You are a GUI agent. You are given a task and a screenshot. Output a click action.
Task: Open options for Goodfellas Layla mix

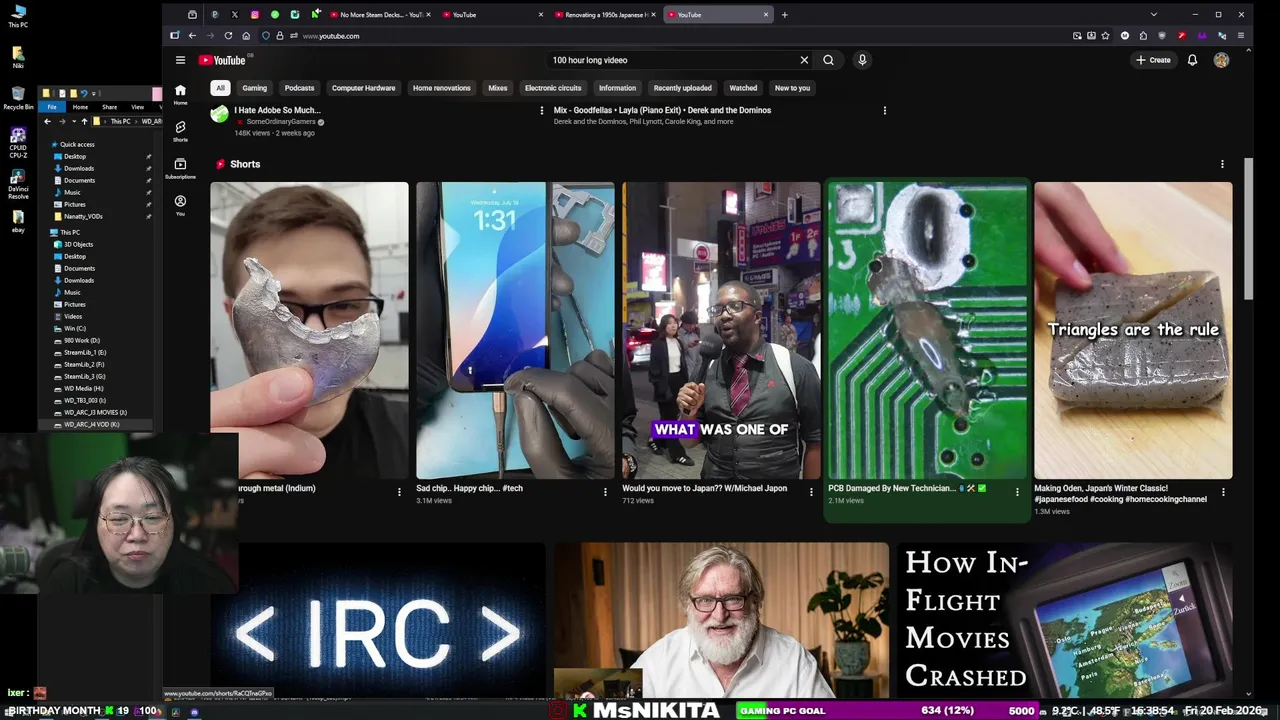(x=884, y=111)
